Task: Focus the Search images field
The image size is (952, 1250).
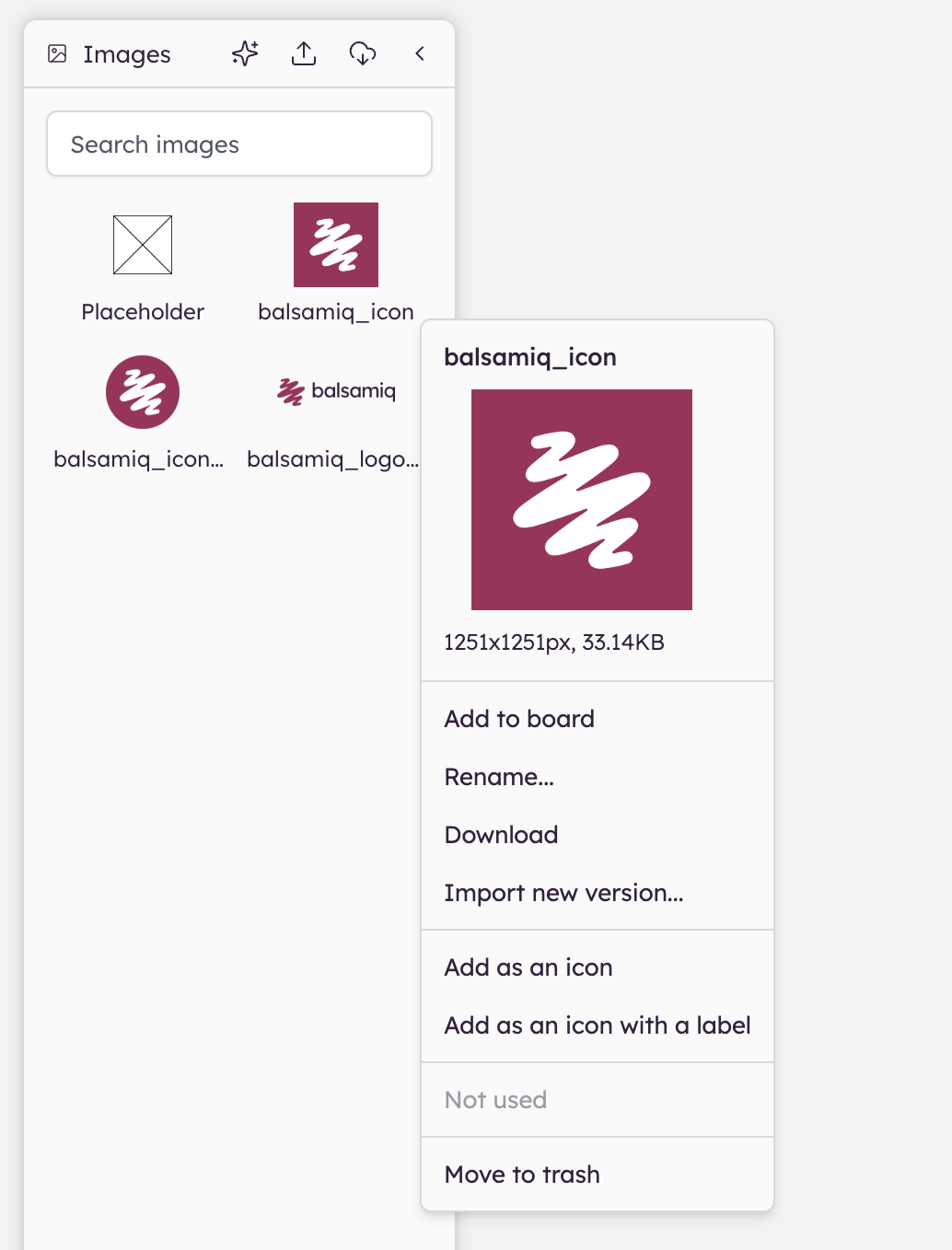Action: point(239,144)
